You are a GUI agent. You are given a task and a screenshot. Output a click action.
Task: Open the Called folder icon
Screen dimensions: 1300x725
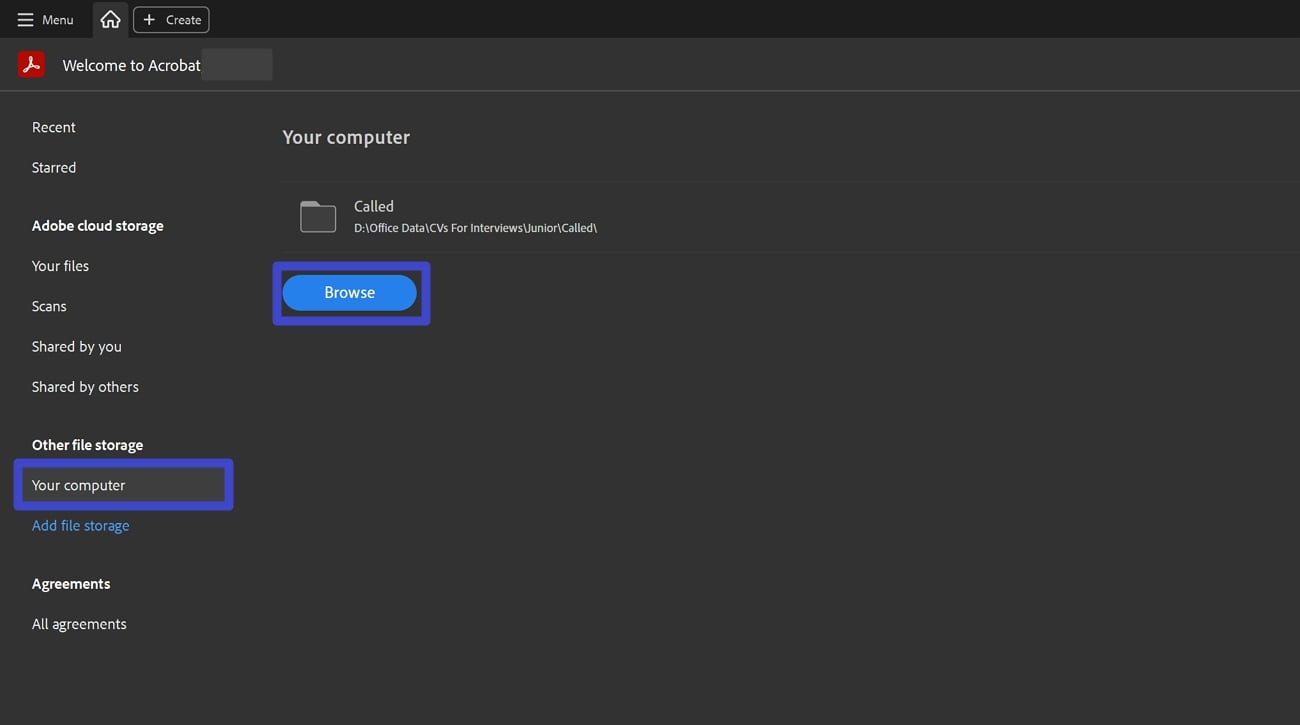[x=317, y=216]
